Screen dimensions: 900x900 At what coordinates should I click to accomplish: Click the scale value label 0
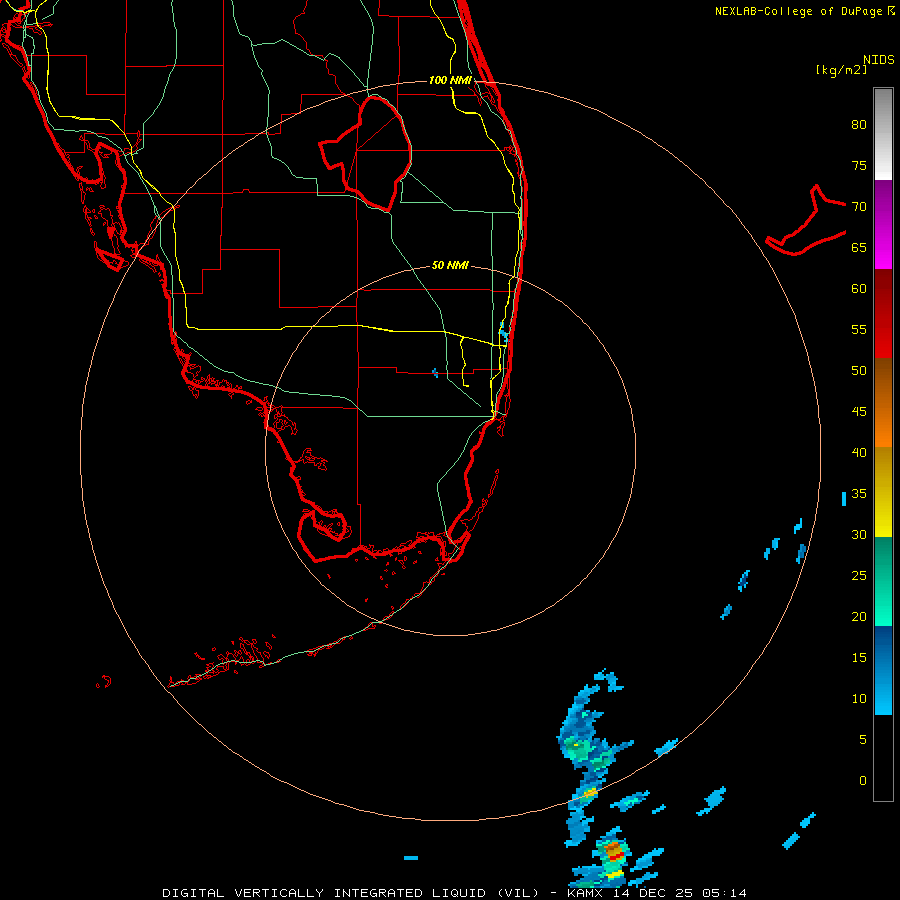[863, 781]
